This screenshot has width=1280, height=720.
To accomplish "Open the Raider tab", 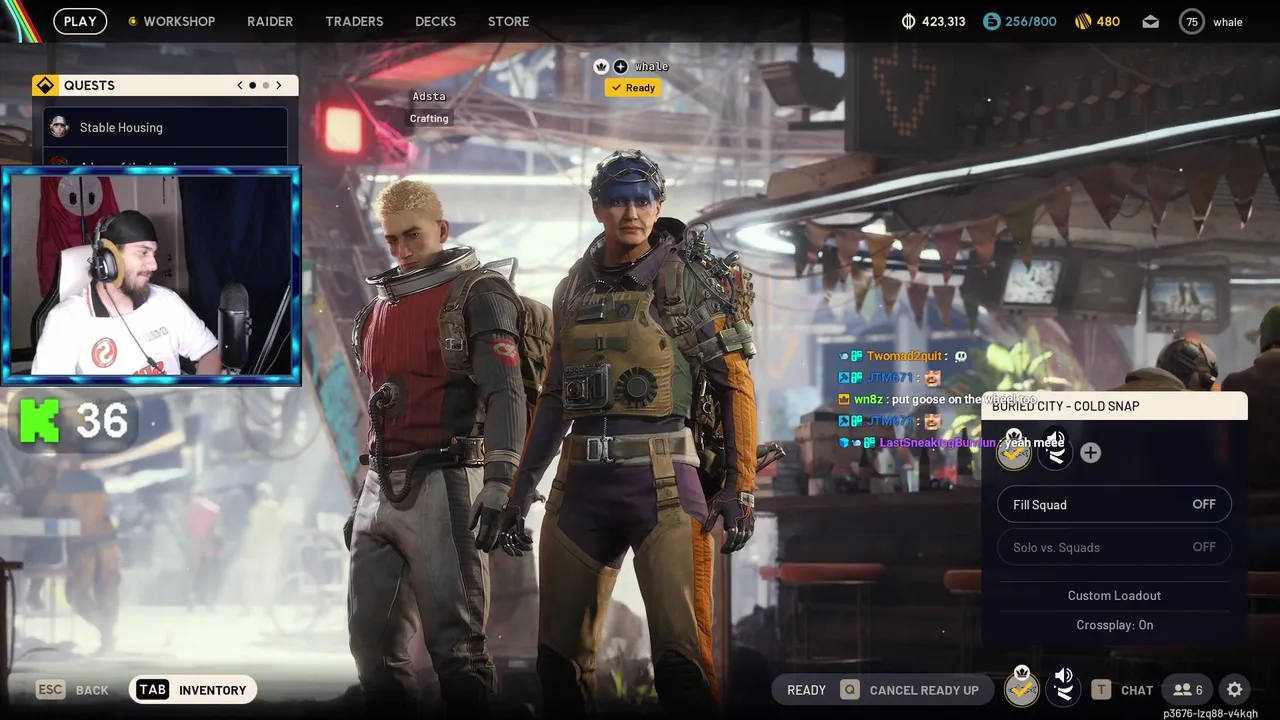I will [x=270, y=21].
